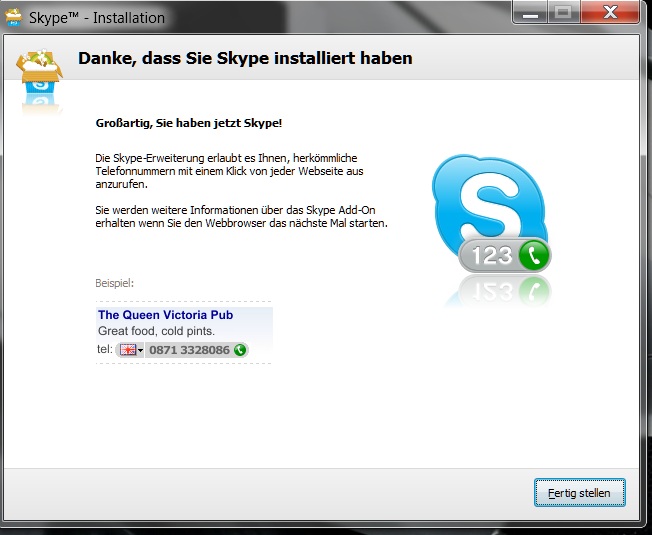Click the disabled maximize window button
The image size is (652, 535).
tap(563, 12)
